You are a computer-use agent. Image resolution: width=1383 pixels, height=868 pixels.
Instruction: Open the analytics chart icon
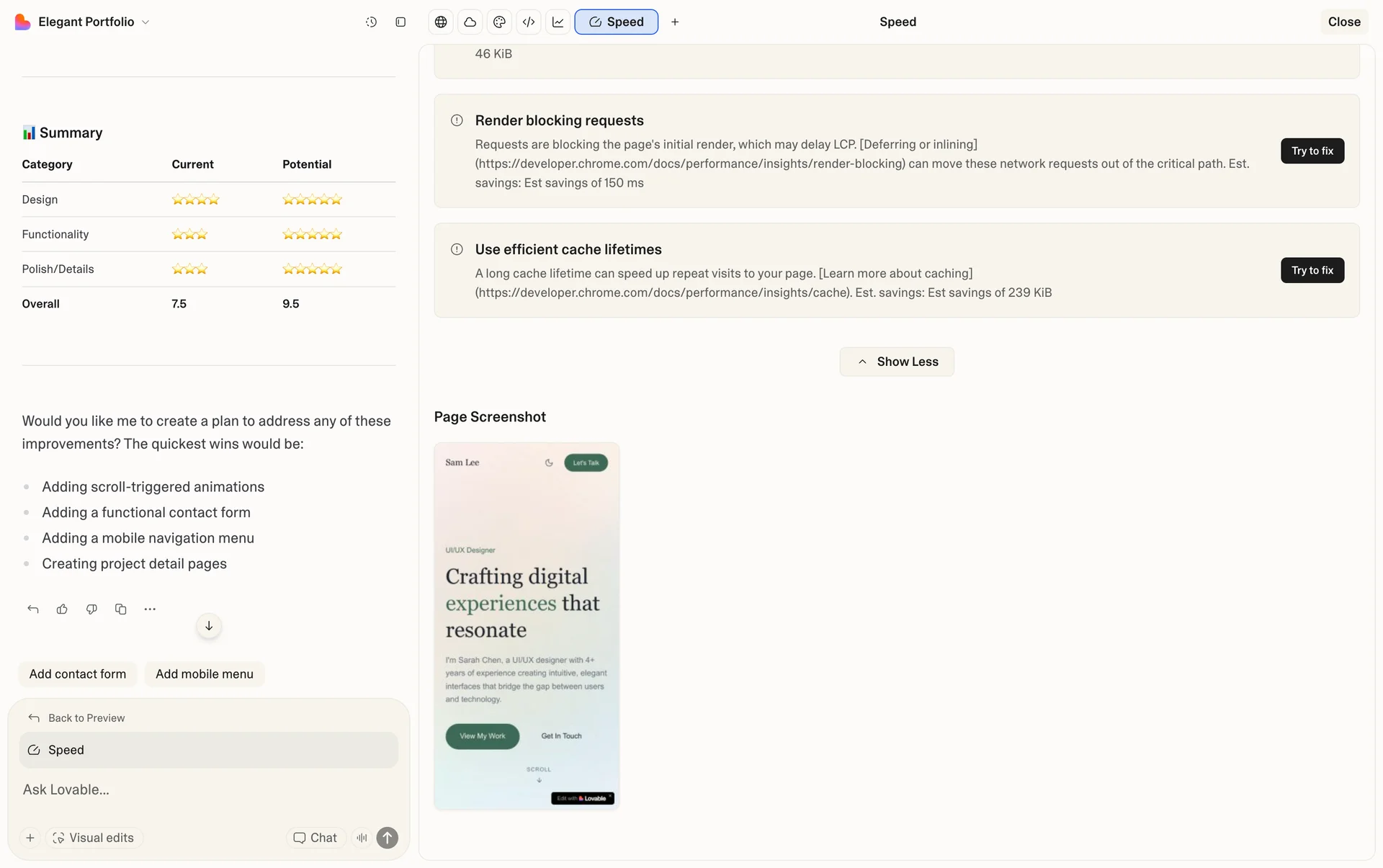click(x=558, y=22)
